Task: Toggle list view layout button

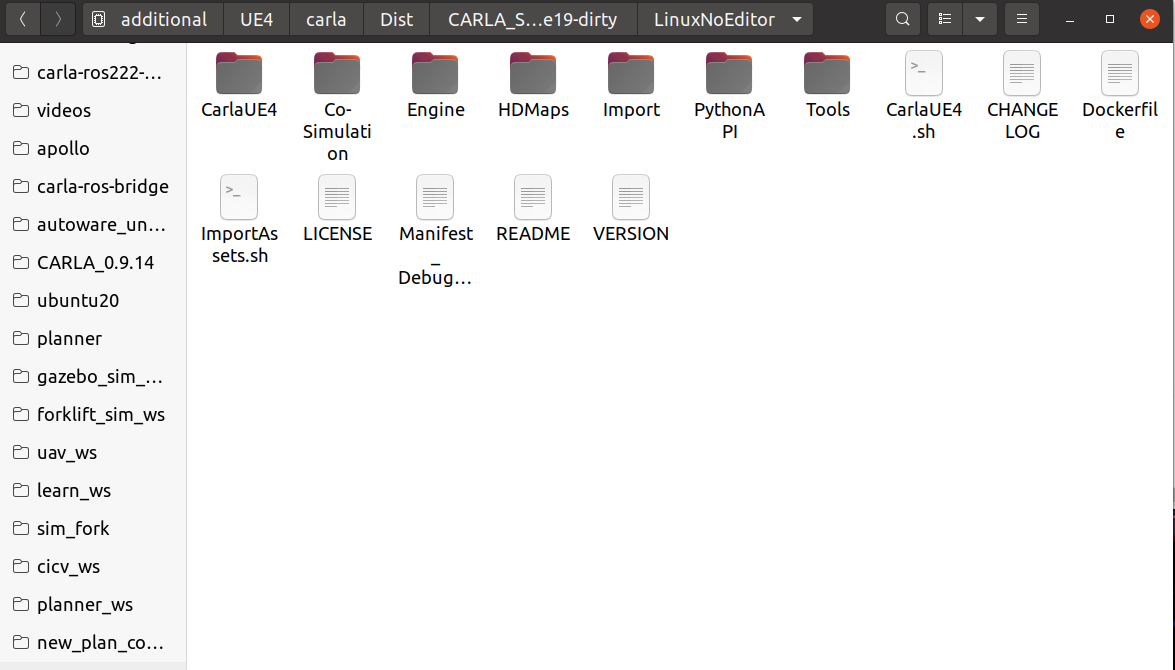Action: coord(945,19)
